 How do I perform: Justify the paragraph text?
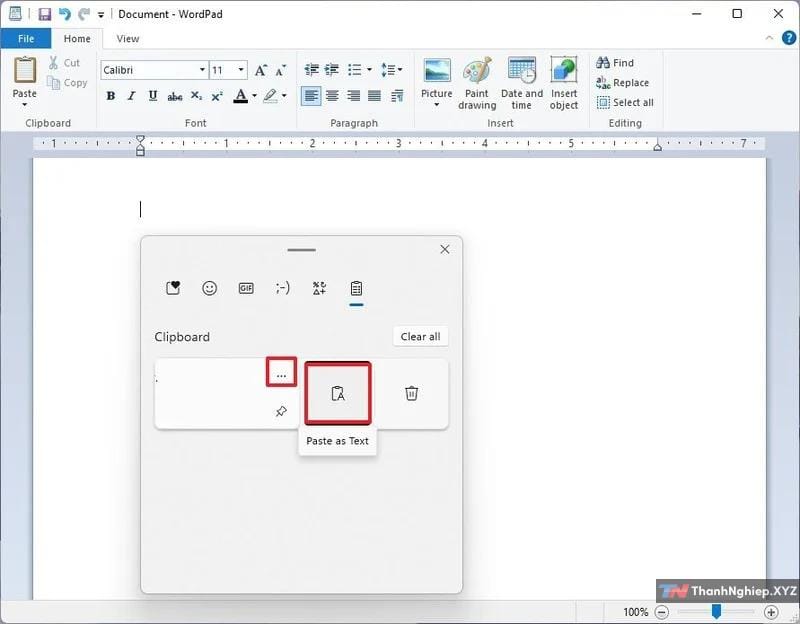374,95
